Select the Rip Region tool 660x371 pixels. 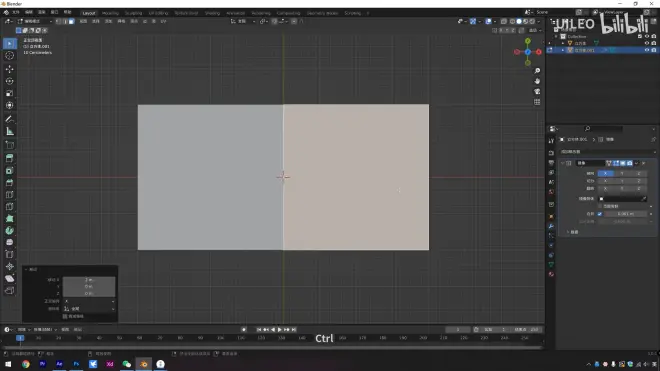tap(10, 291)
